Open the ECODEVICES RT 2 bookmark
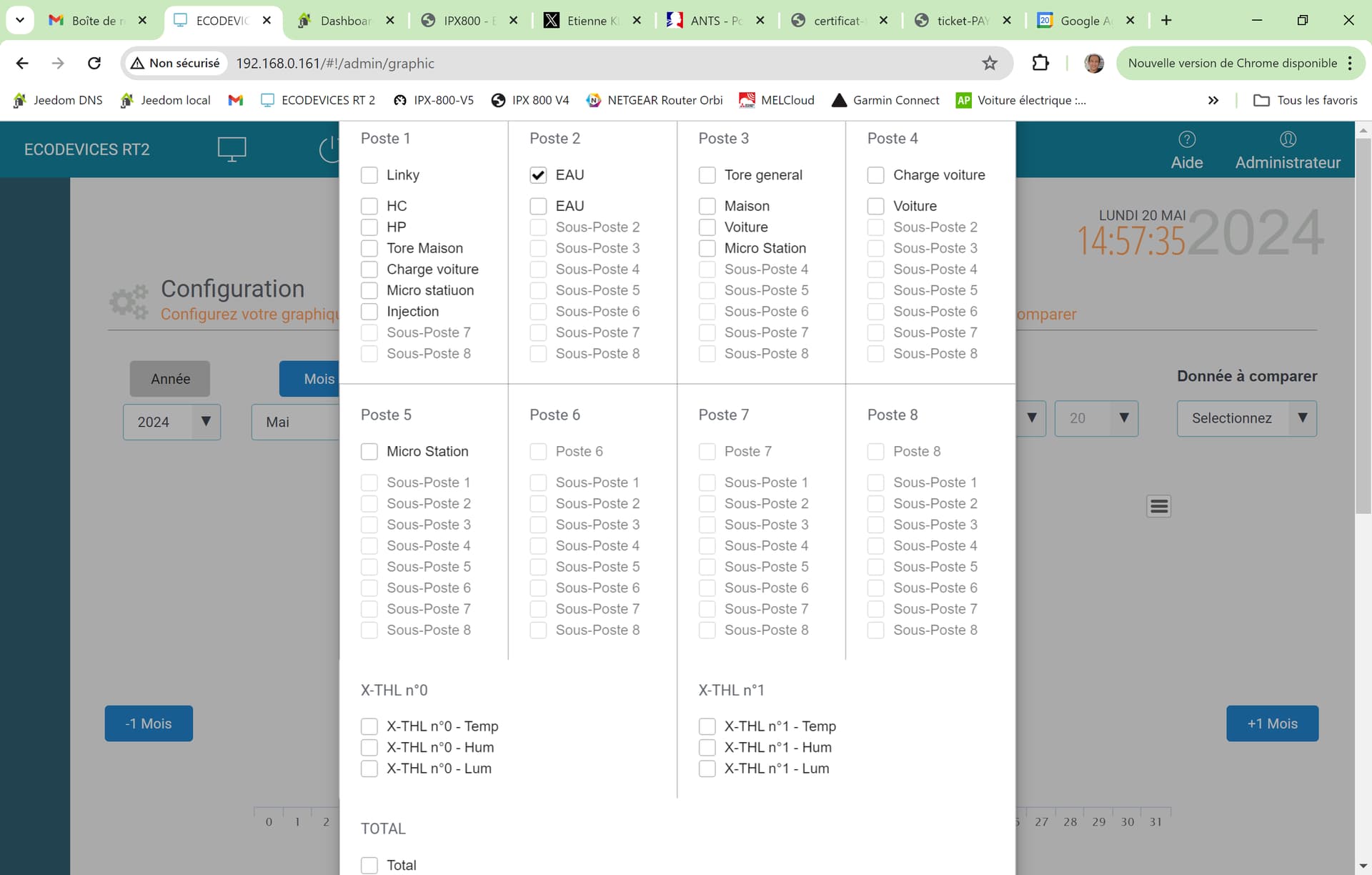 tap(318, 100)
